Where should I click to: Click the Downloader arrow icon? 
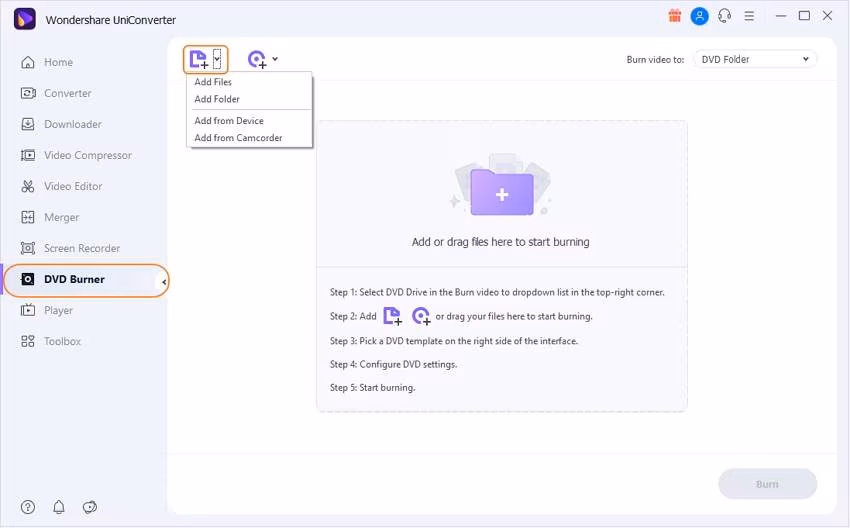pos(28,124)
